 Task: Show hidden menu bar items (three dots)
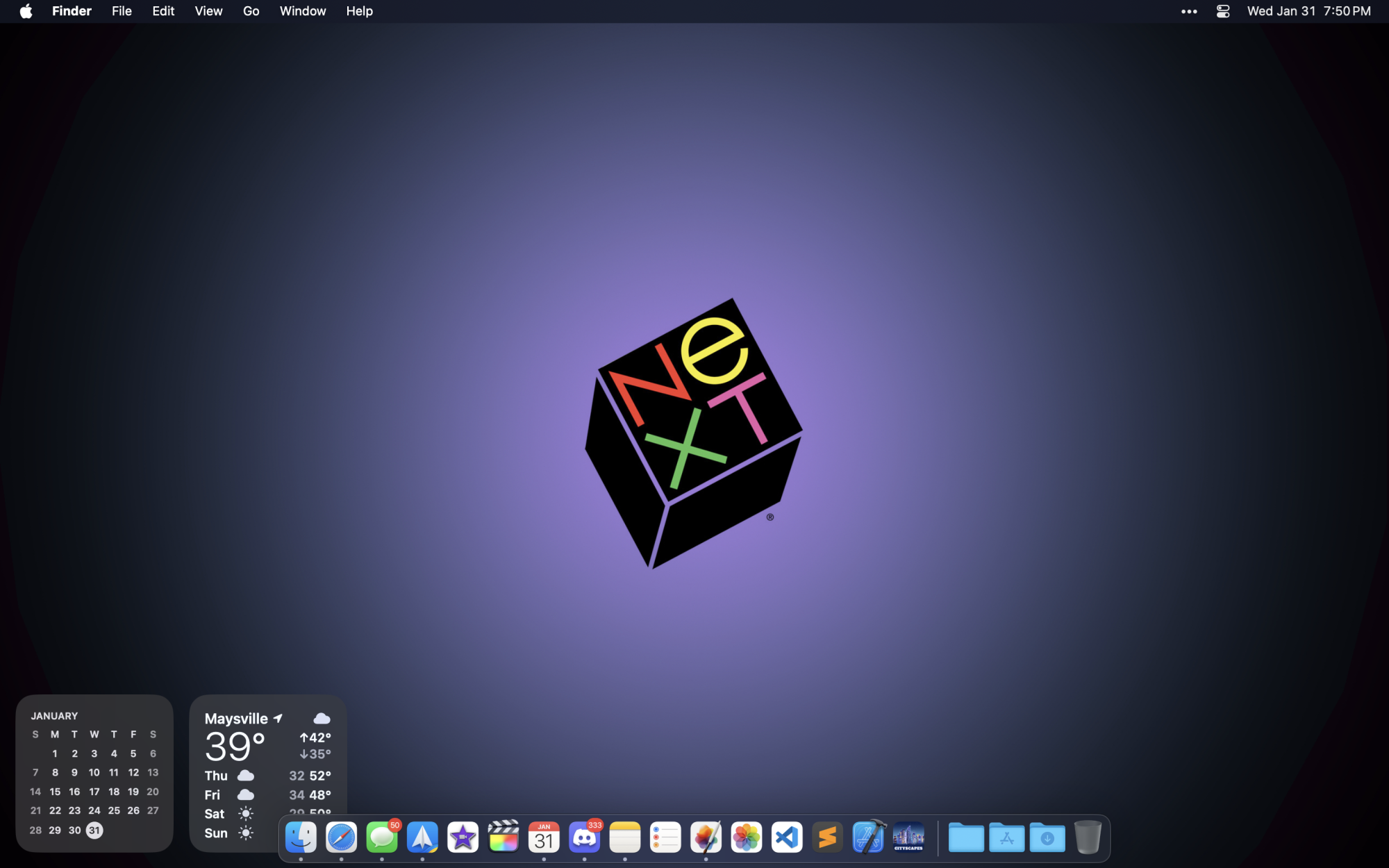(x=1189, y=11)
